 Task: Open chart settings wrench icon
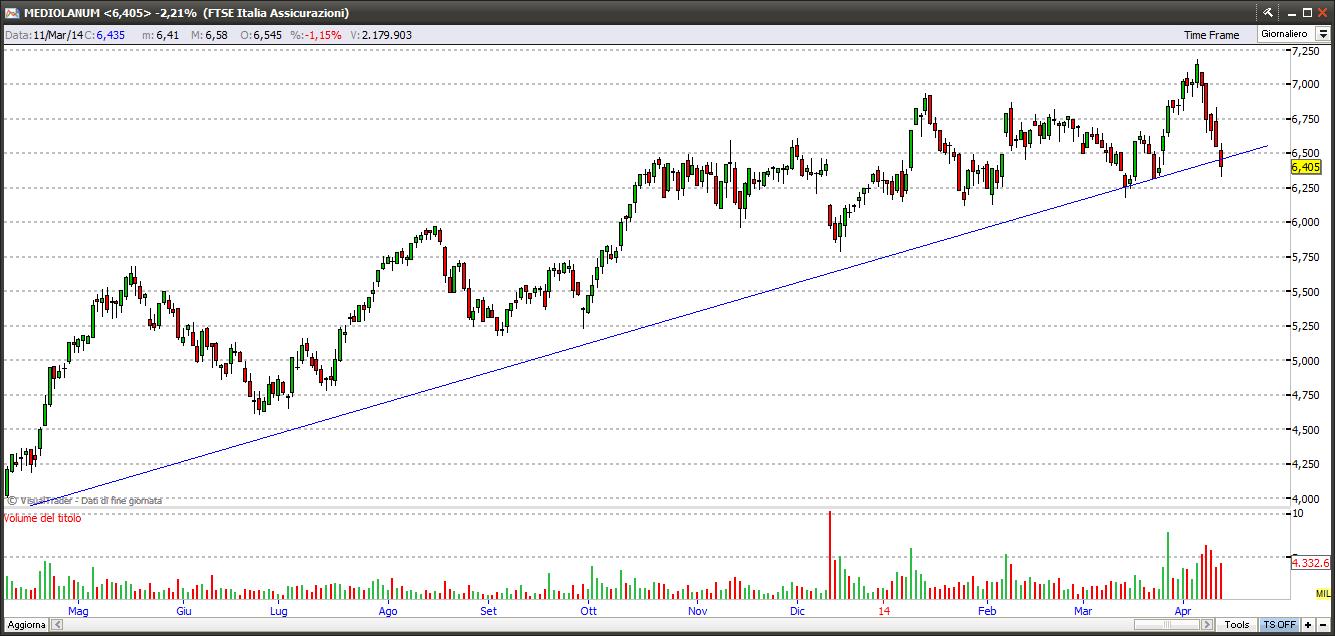tap(1269, 13)
